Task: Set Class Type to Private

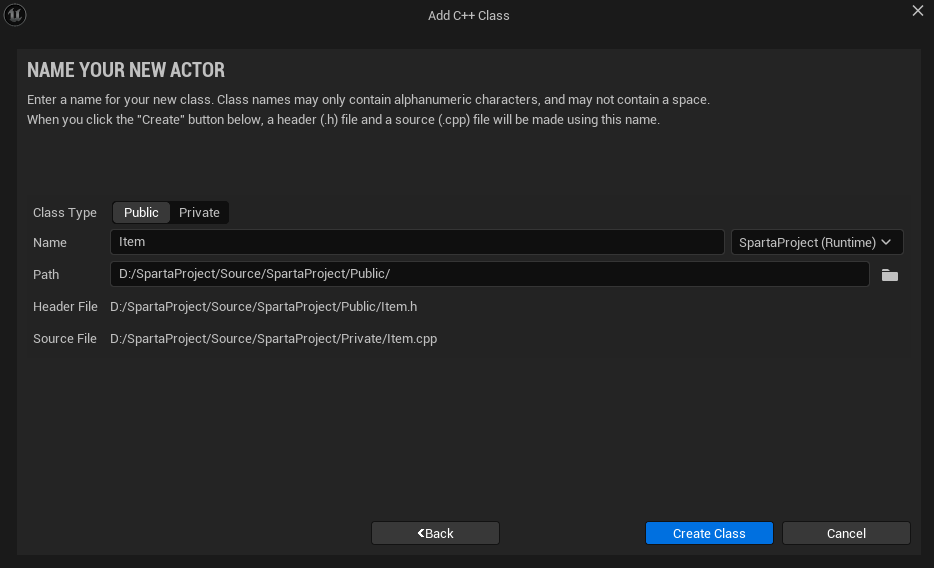Action: pos(199,213)
